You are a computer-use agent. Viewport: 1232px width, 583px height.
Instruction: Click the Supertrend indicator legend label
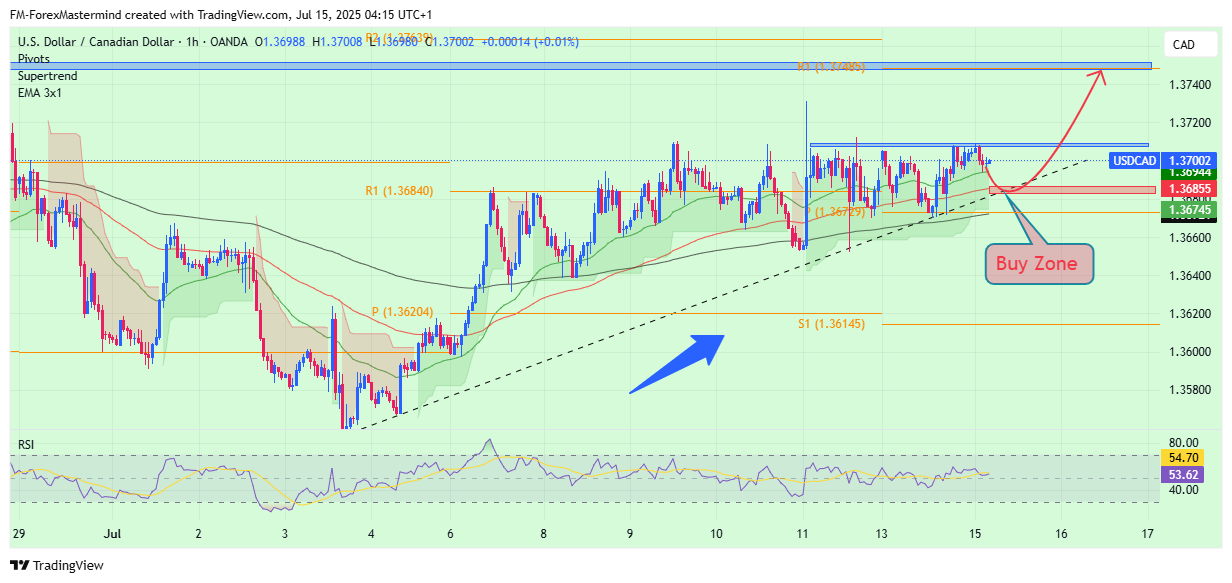click(x=48, y=75)
